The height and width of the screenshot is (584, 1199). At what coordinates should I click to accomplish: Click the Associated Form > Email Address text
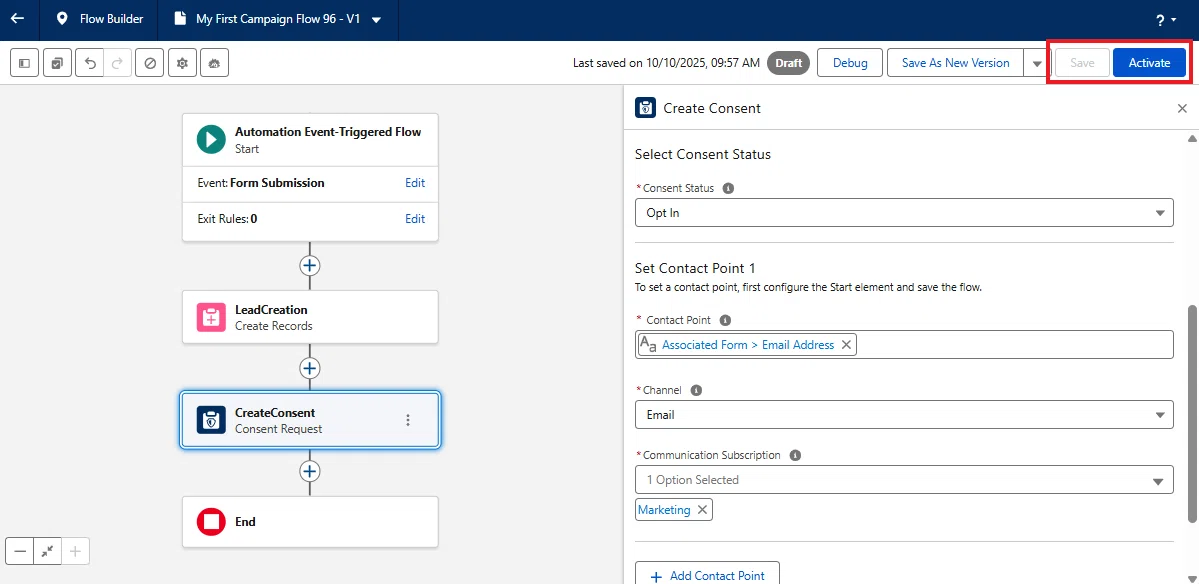coord(748,345)
